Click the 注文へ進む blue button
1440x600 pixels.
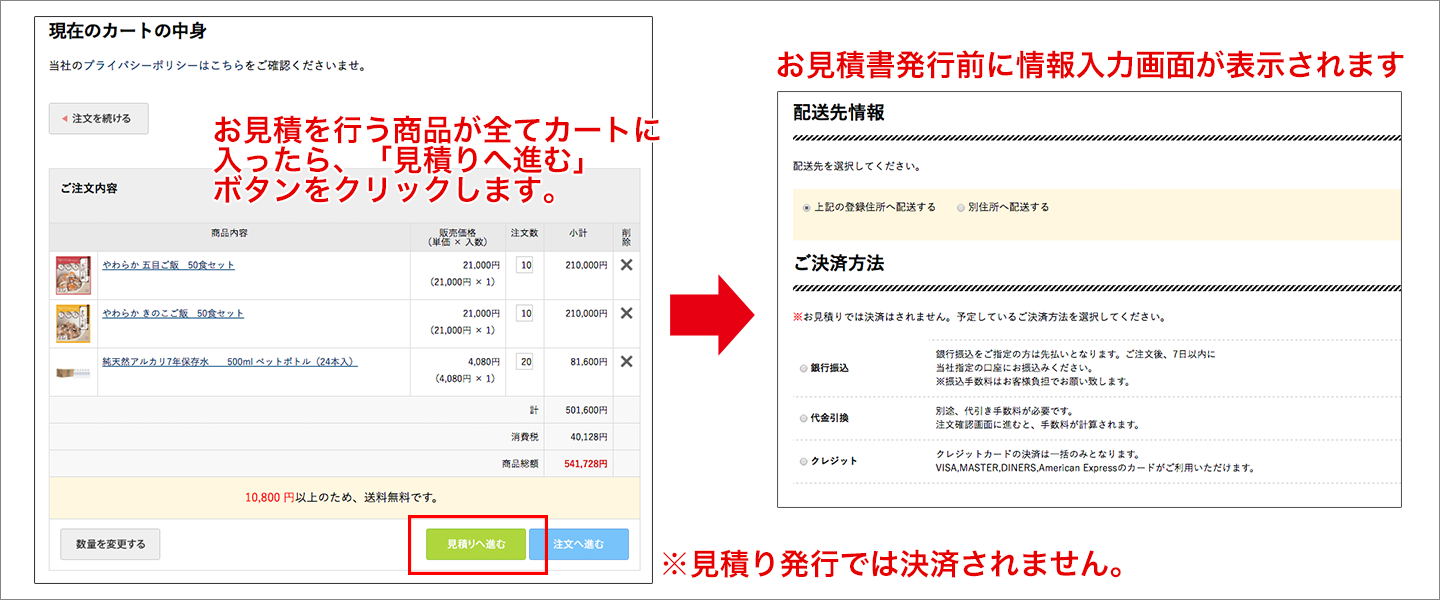tap(579, 544)
